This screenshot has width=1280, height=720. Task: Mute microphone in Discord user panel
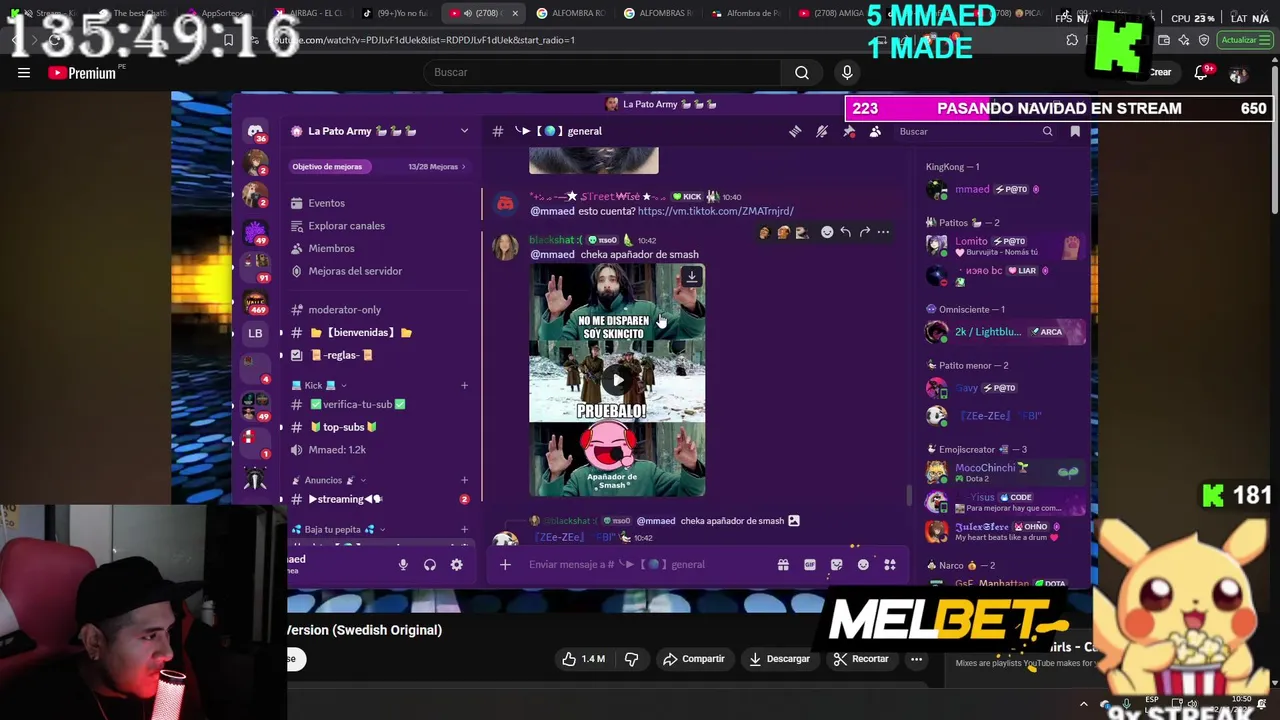tap(403, 565)
